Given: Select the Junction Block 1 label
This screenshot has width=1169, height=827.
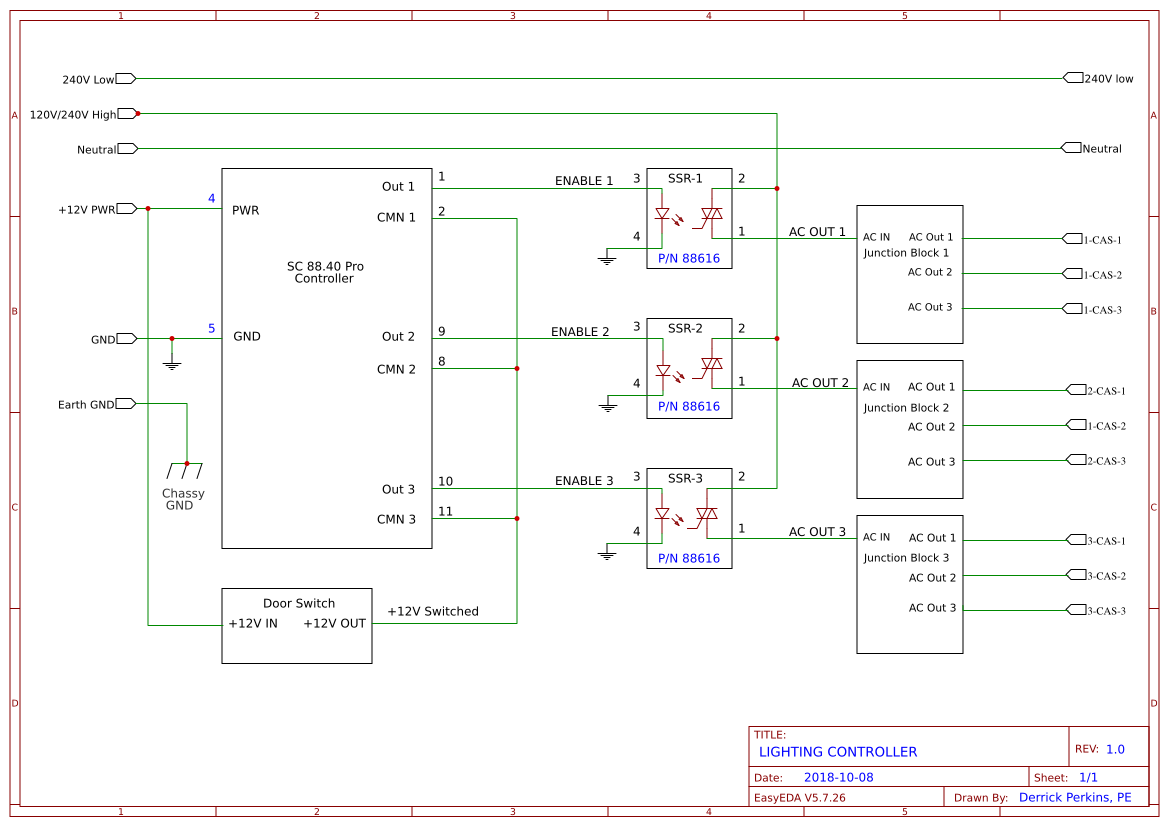Looking at the screenshot, I should tap(907, 253).
